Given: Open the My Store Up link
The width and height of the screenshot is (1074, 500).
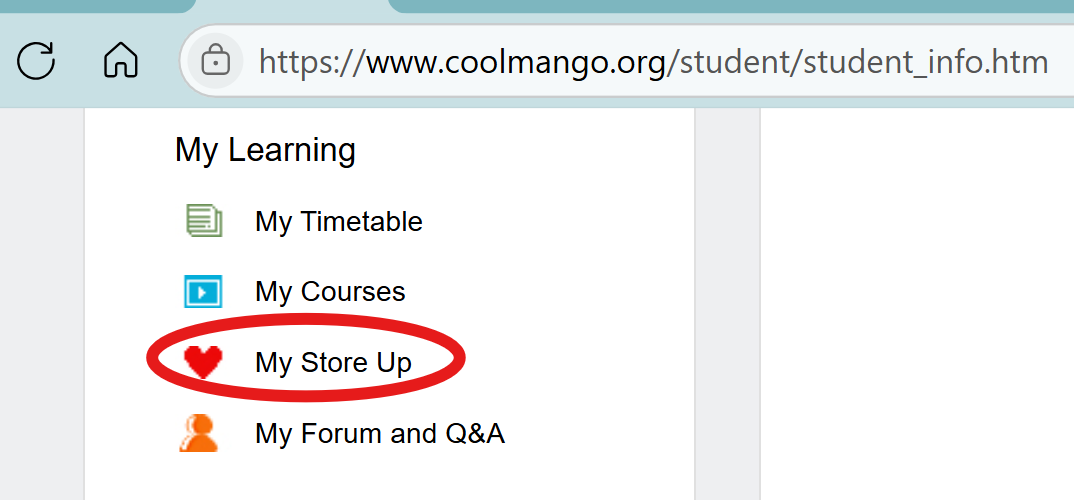Looking at the screenshot, I should coord(333,362).
